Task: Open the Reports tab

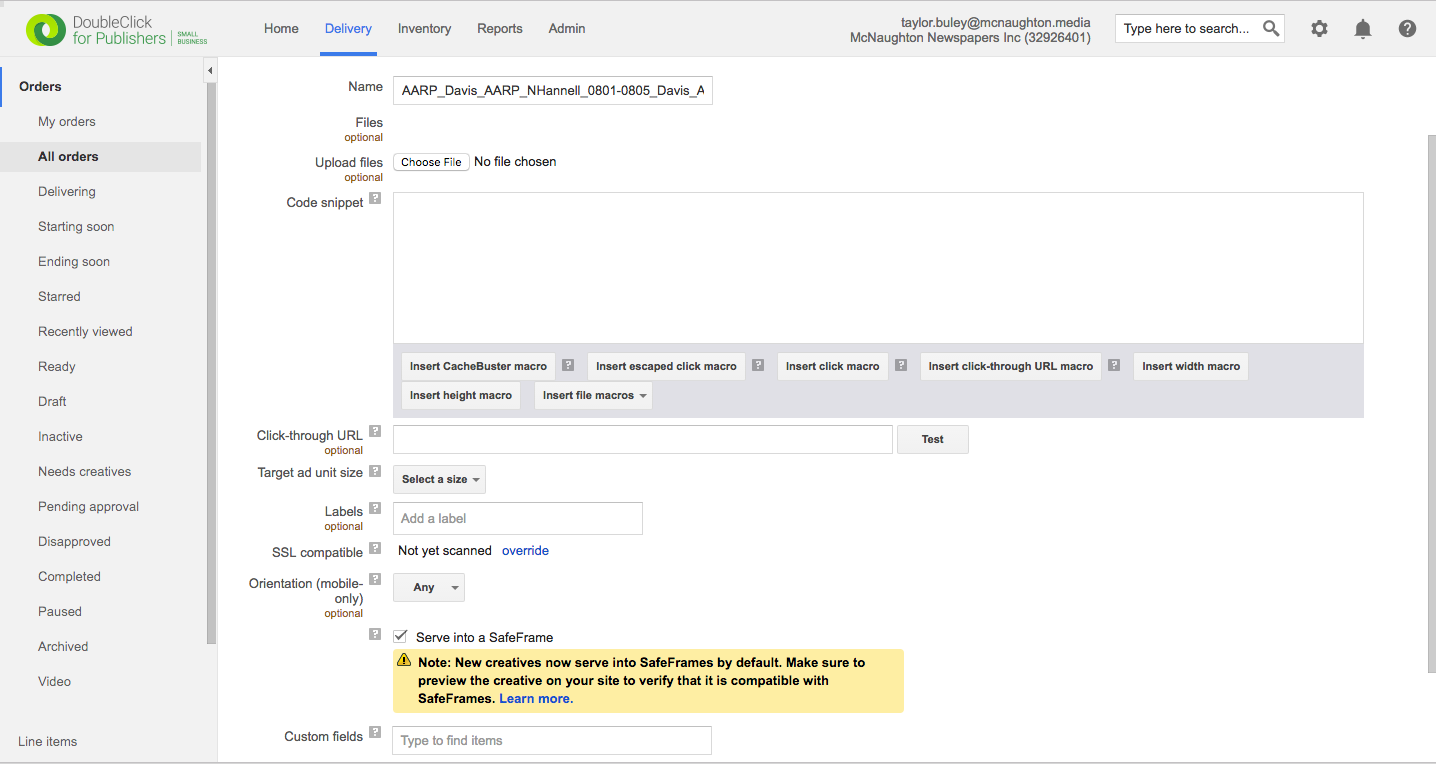Action: click(499, 29)
